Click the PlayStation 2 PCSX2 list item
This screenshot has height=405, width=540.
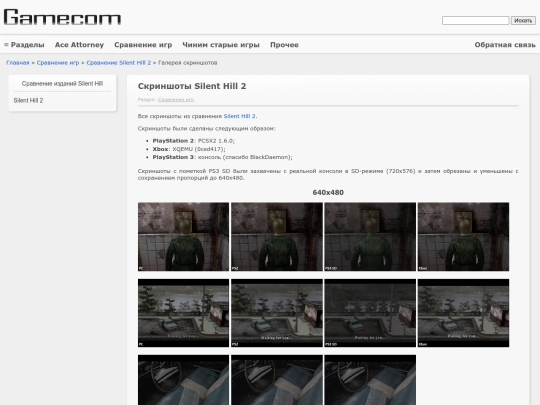pyautogui.click(x=194, y=141)
